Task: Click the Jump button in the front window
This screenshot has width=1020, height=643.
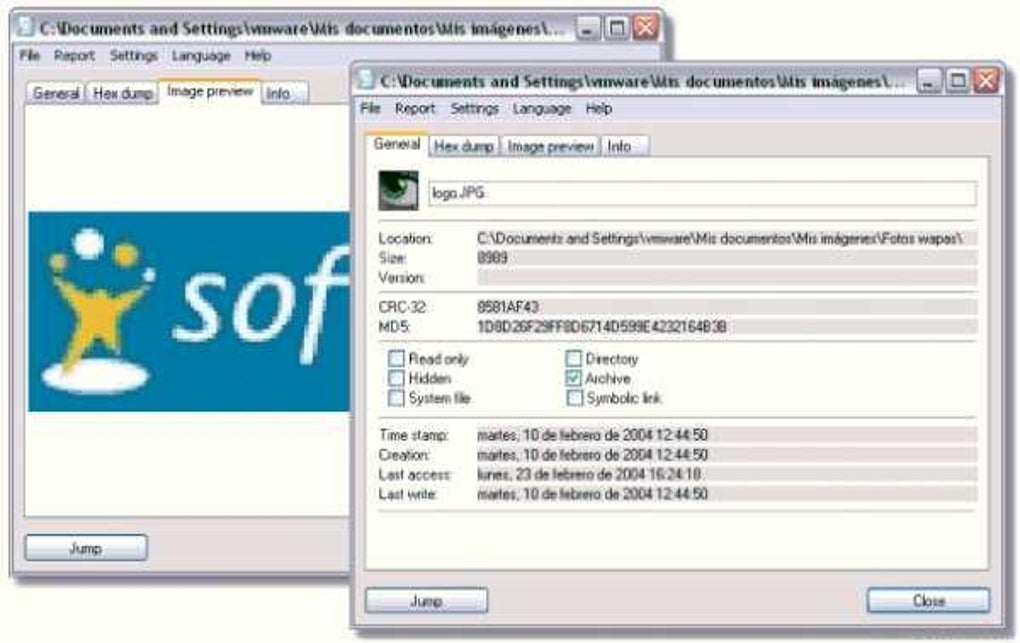Action: tap(427, 601)
